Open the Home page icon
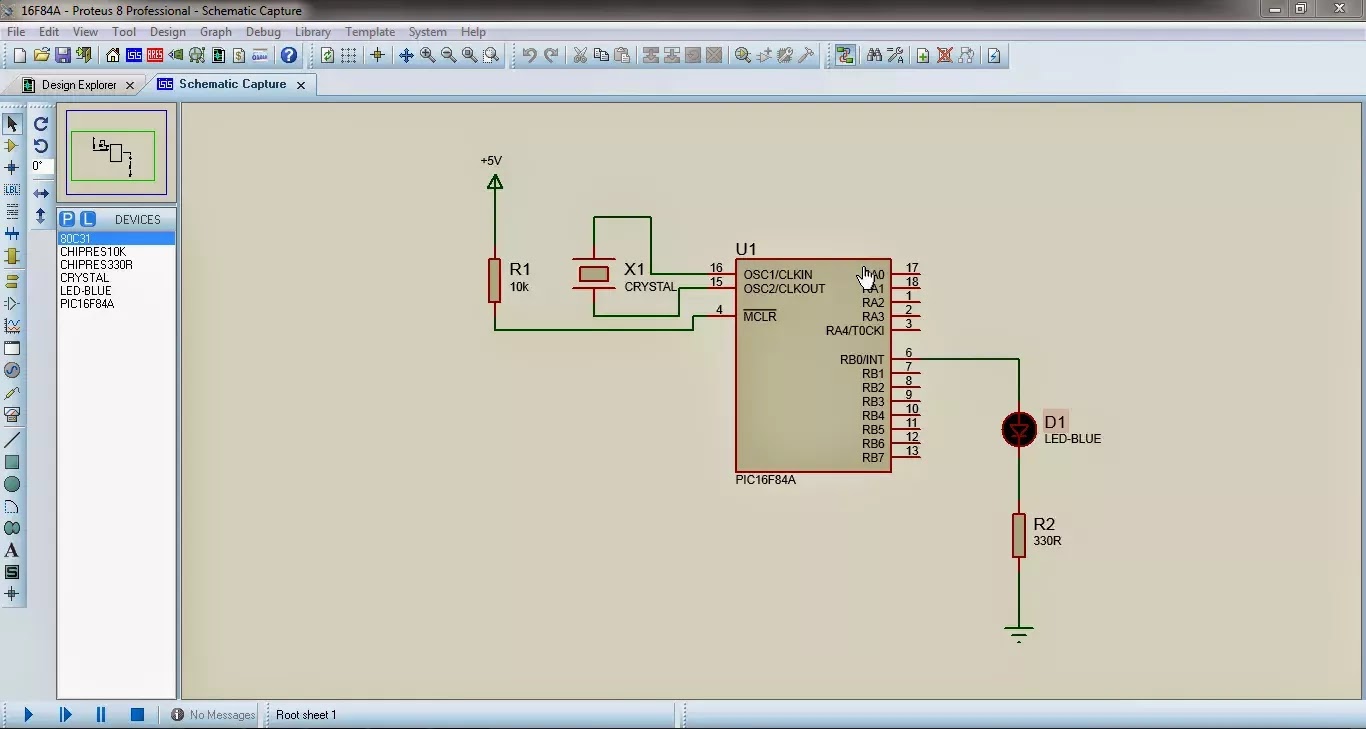 tap(112, 55)
